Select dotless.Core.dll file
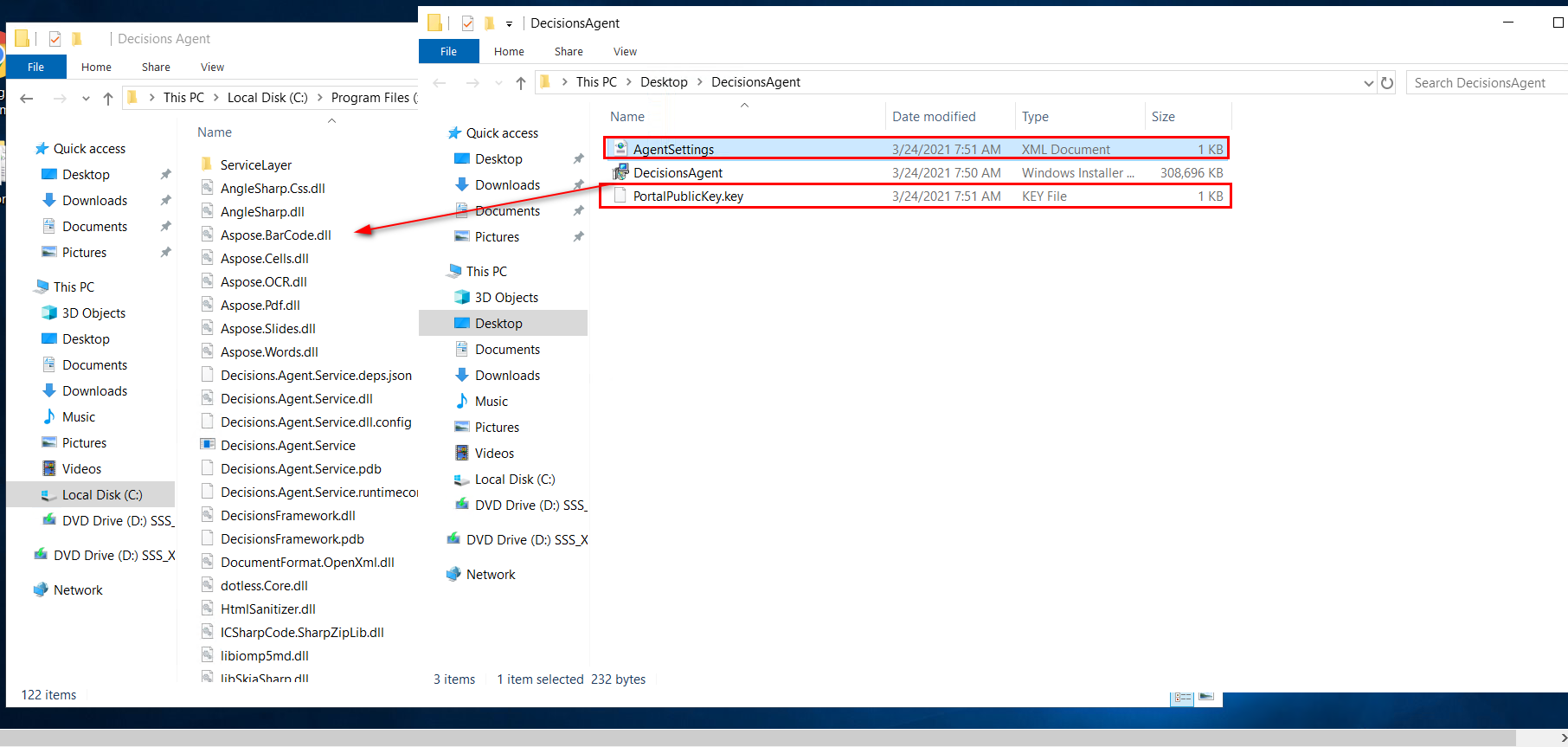Viewport: 1568px width, 747px height. pos(264,585)
